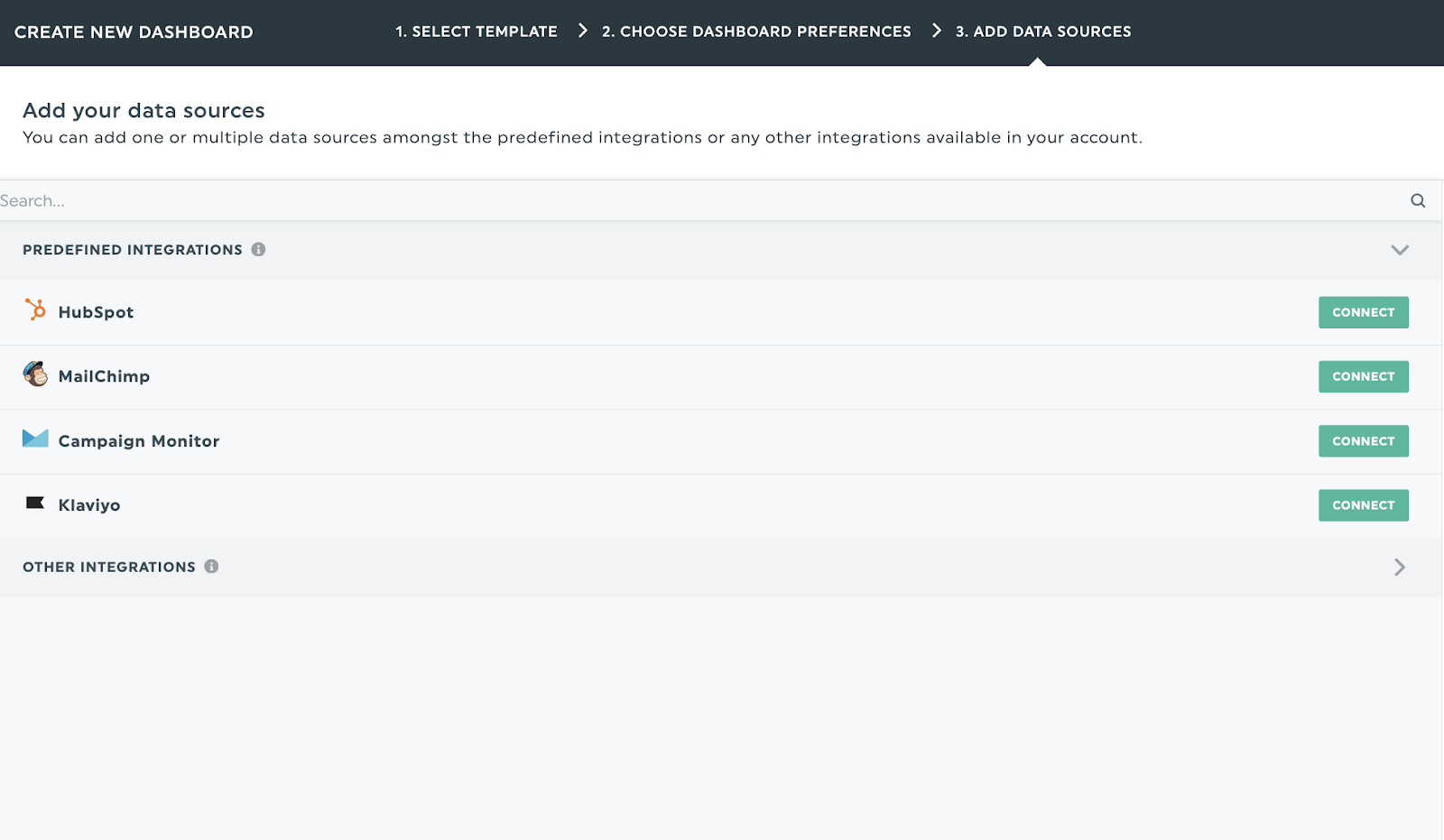Screen dimensions: 1444x840
Task: Connect the Campaign Monitor integration
Action: coord(1364,441)
